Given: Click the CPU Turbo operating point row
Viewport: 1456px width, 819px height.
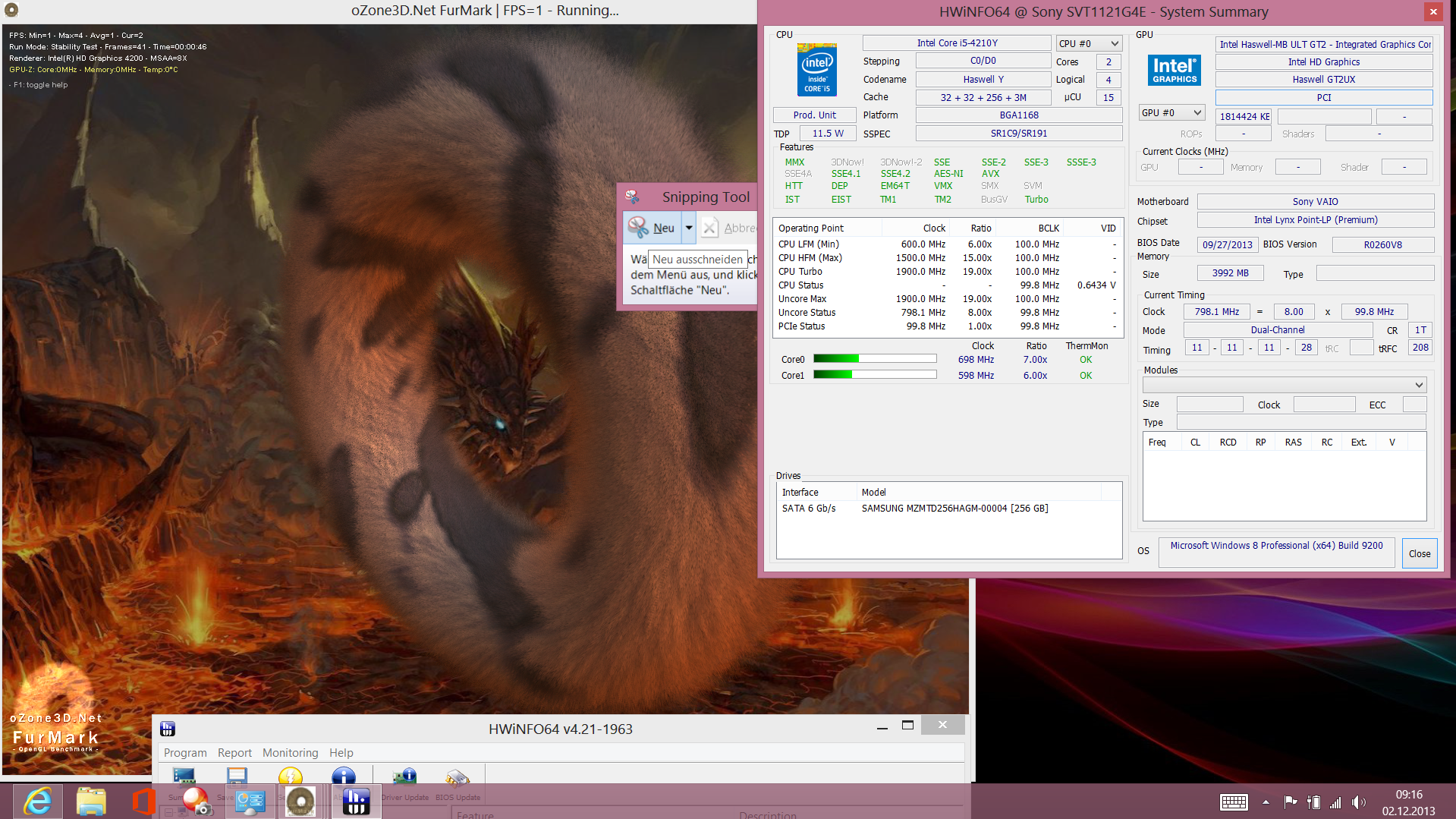Looking at the screenshot, I should (x=947, y=272).
